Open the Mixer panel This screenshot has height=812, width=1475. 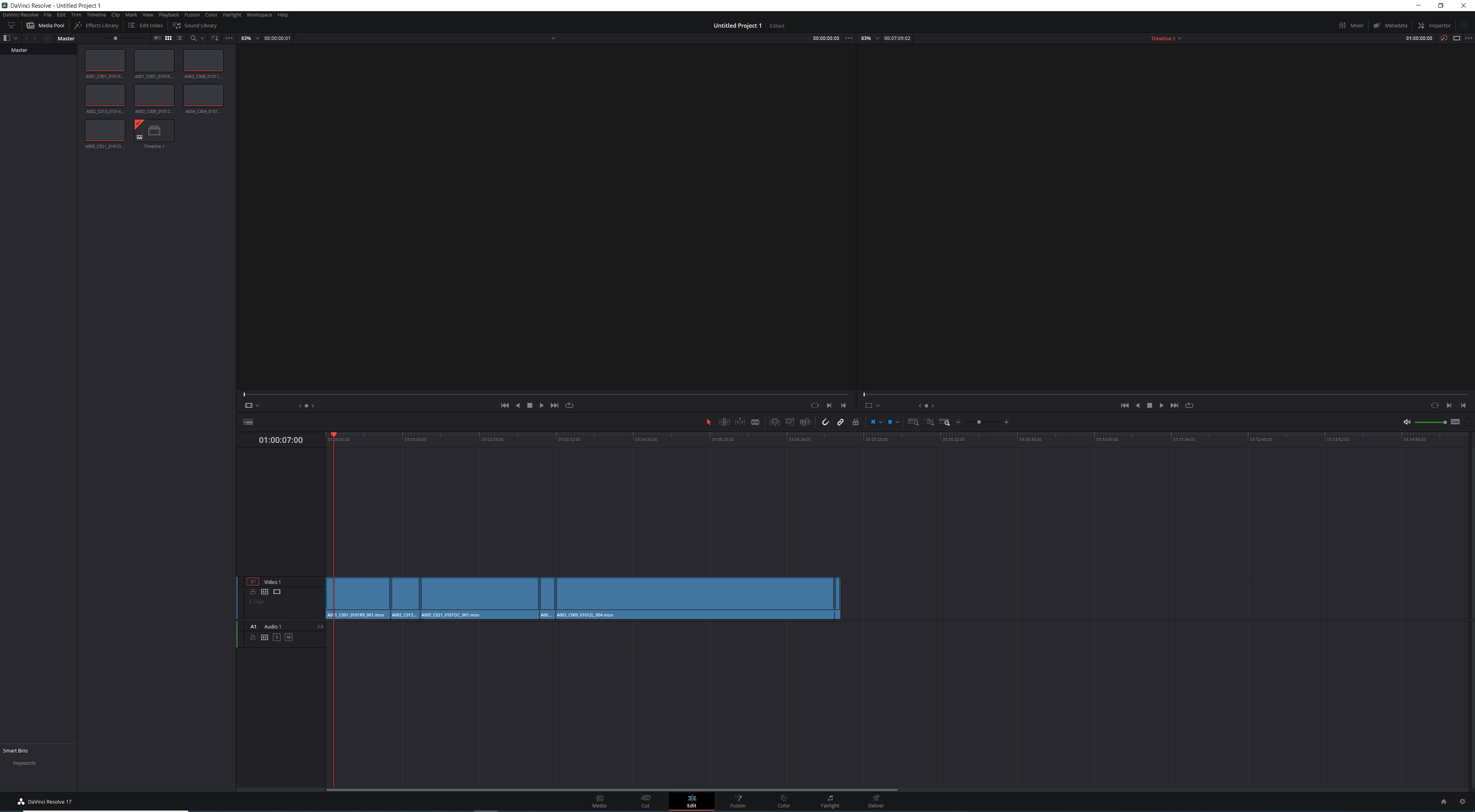point(1351,25)
